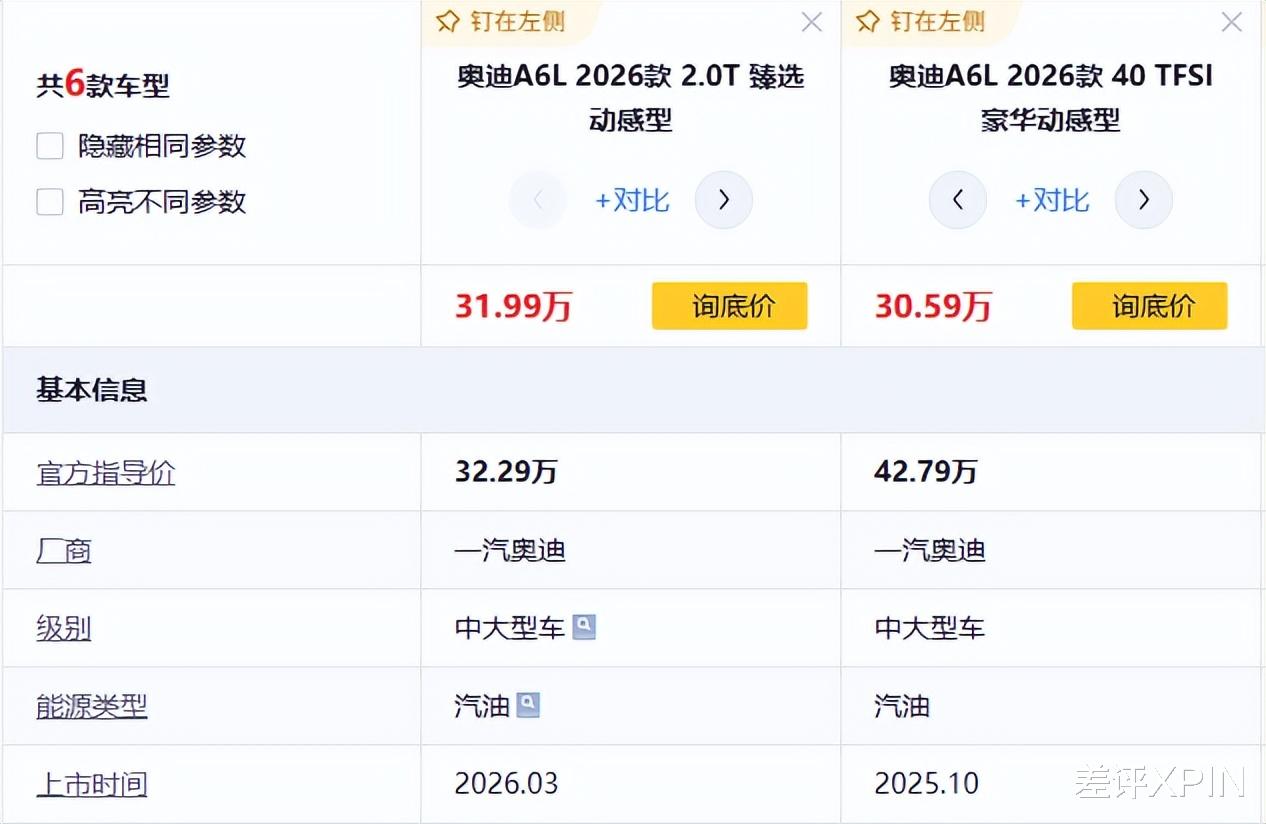Click 询底价 button for 31.99万 model
Screen dimensions: 1266x824
click(729, 306)
